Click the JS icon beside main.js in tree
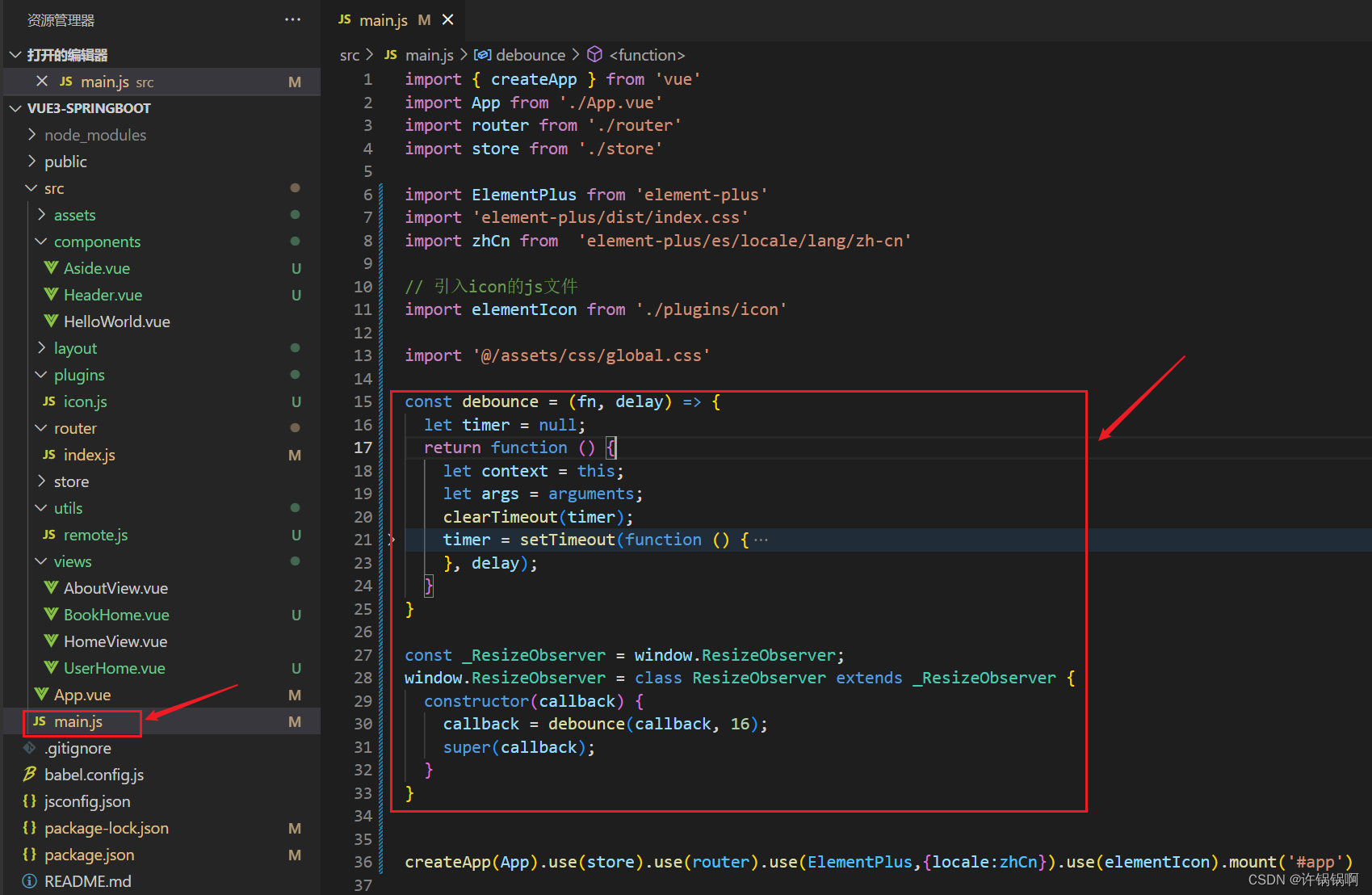This screenshot has height=895, width=1372. tap(40, 721)
